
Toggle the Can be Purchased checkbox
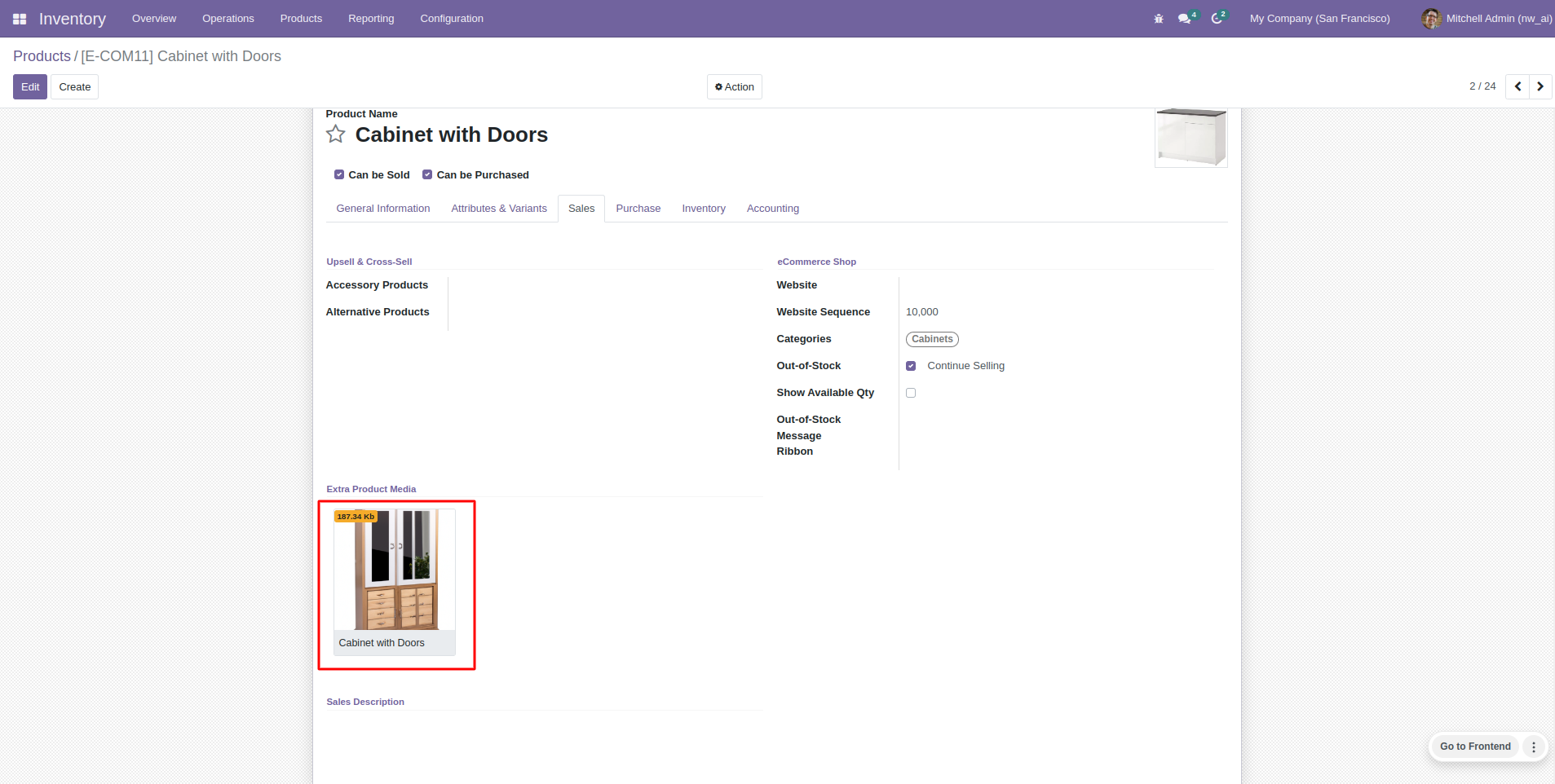tap(427, 174)
